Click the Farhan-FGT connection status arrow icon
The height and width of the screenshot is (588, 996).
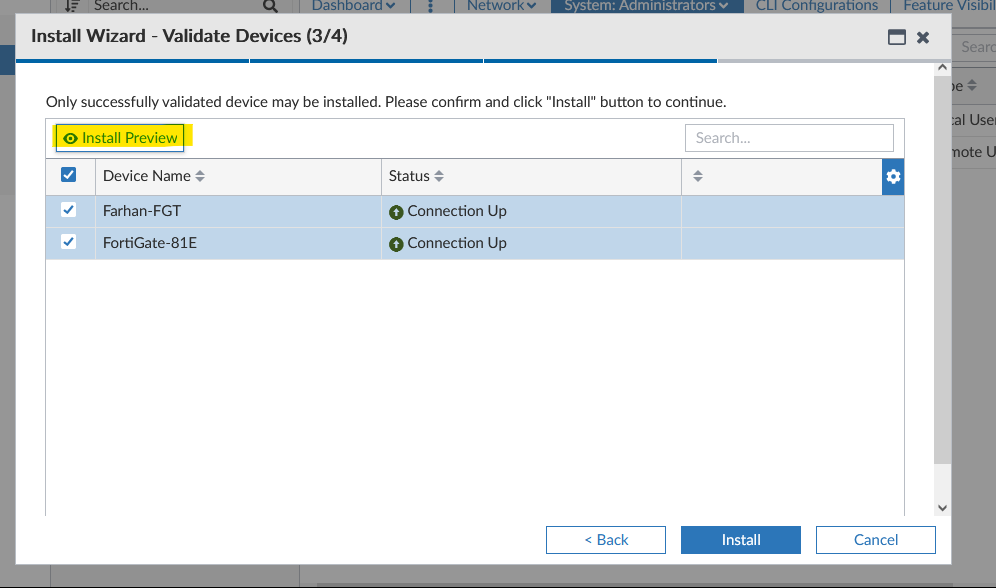click(x=396, y=212)
